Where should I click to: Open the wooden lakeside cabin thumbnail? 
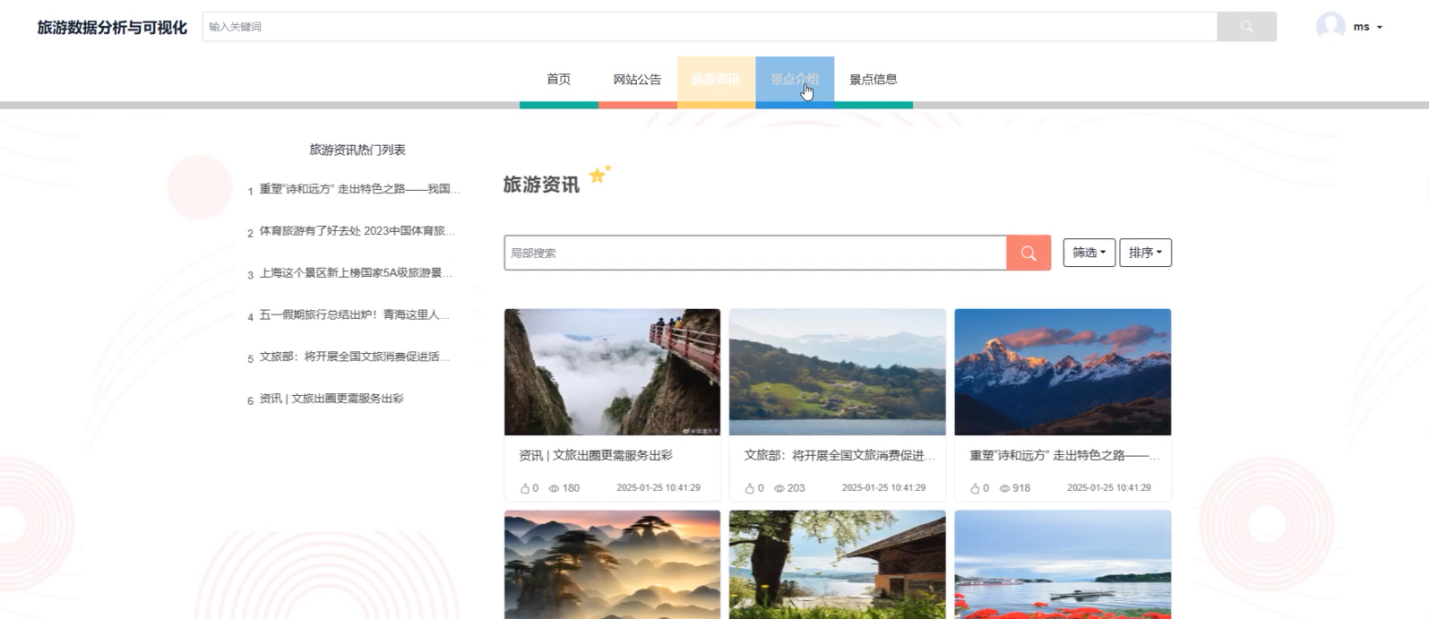[x=837, y=564]
